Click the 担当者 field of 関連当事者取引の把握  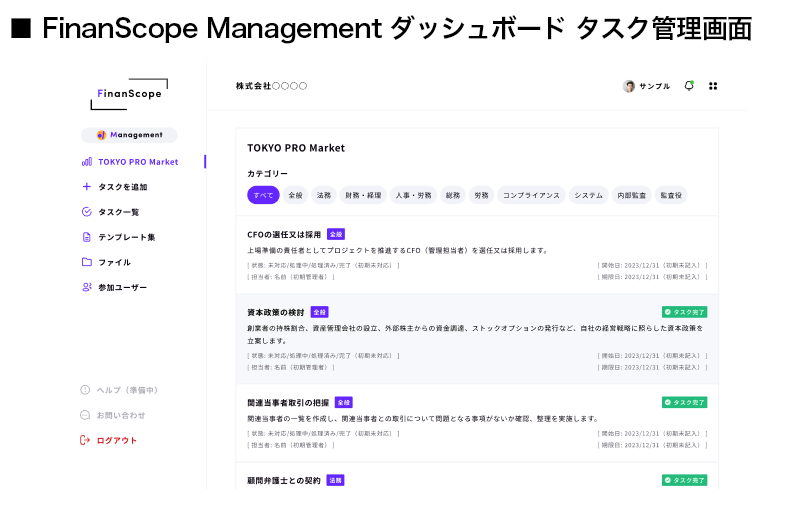[x=291, y=445]
